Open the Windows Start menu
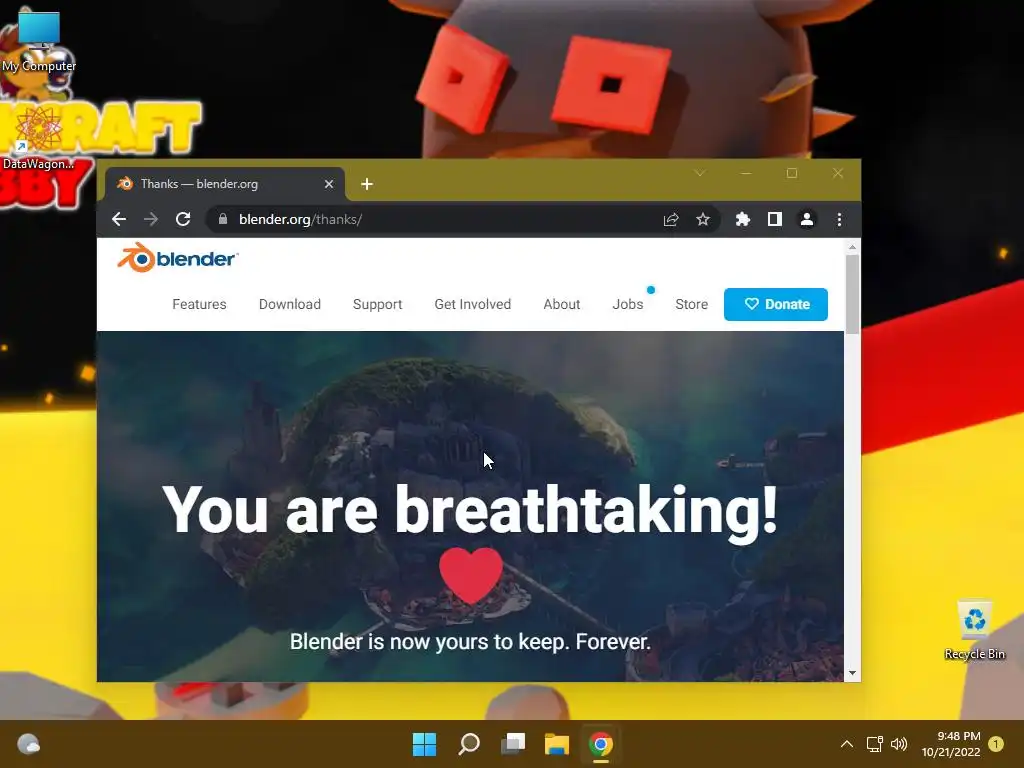The height and width of the screenshot is (768, 1024). tap(424, 744)
